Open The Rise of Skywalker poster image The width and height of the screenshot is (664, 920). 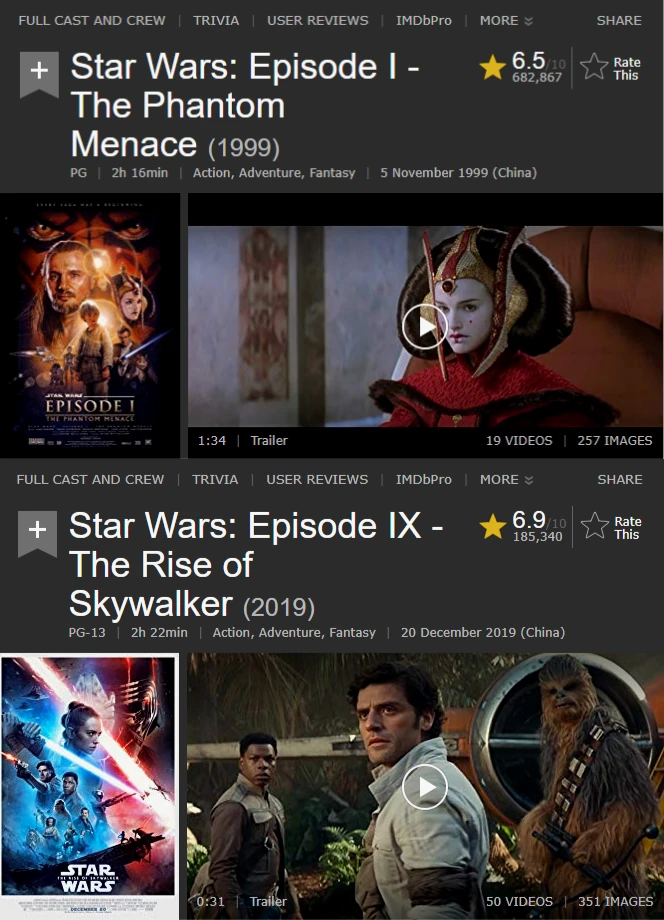tap(89, 786)
